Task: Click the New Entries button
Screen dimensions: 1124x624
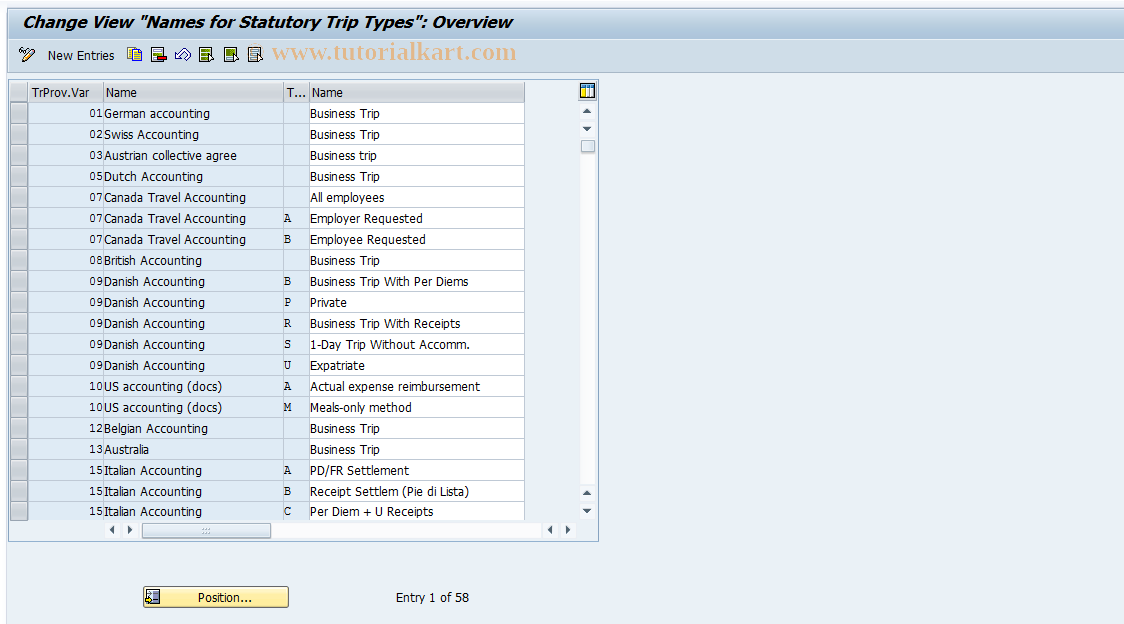Action: click(81, 55)
